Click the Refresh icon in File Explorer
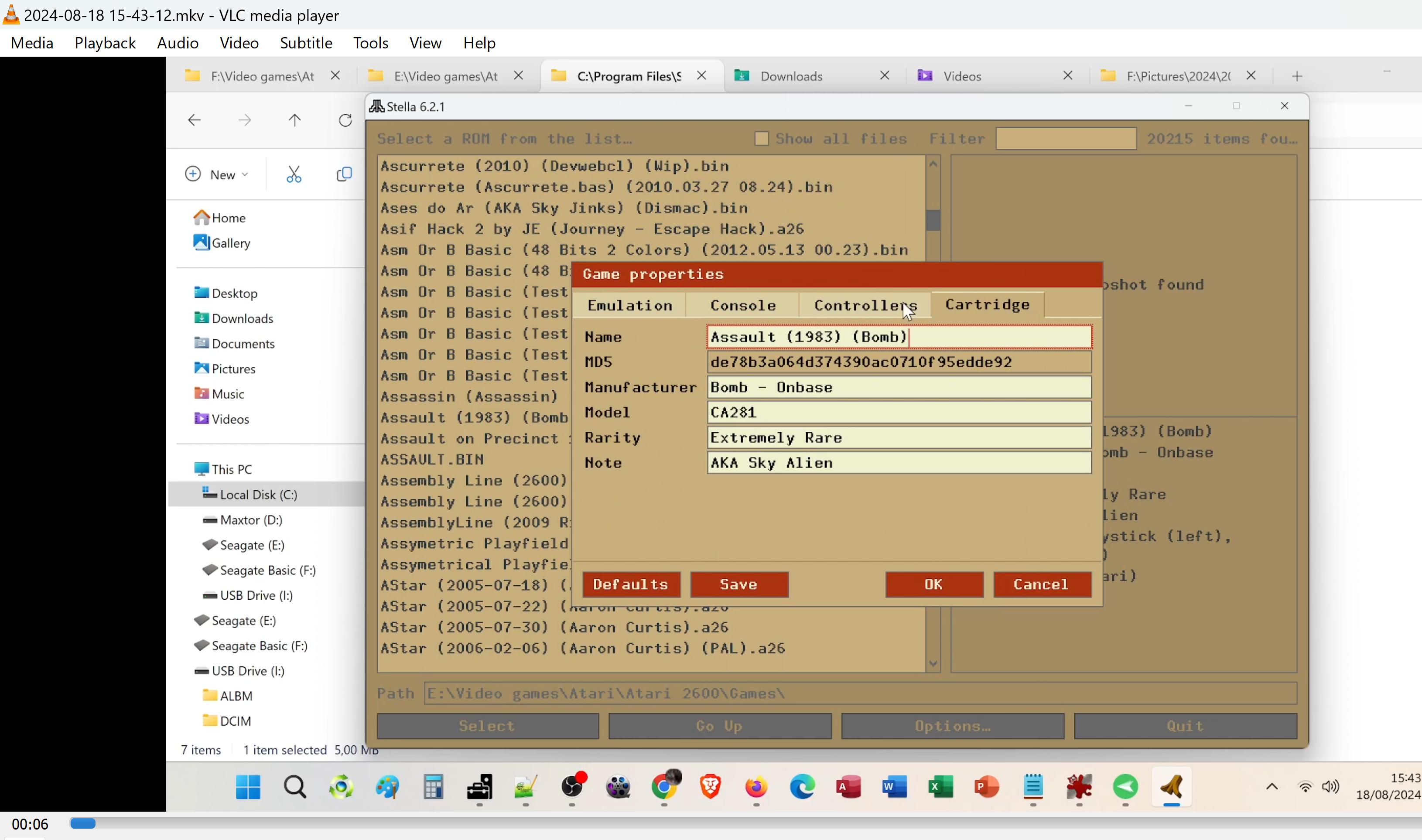Image resolution: width=1422 pixels, height=840 pixels. tap(345, 120)
